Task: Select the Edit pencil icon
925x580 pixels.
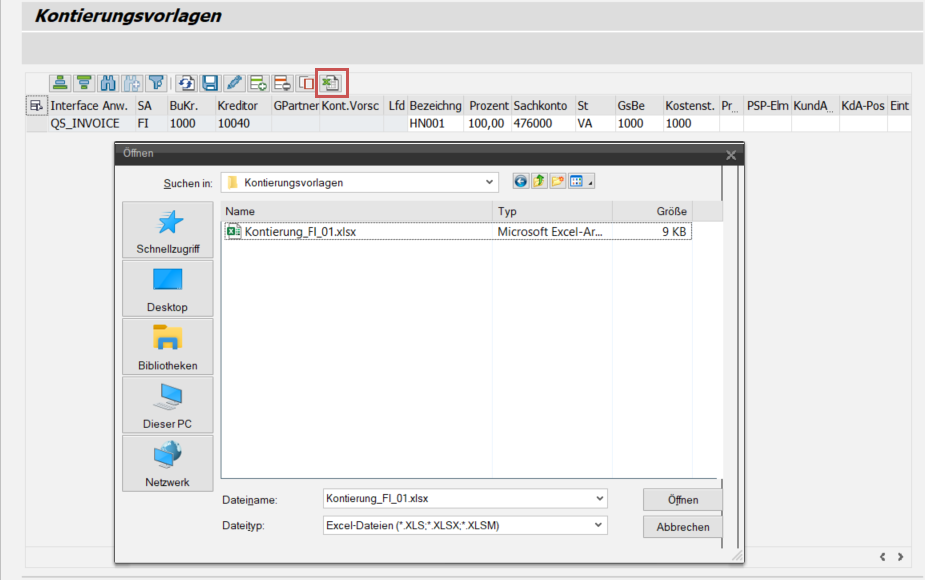Action: click(x=236, y=83)
